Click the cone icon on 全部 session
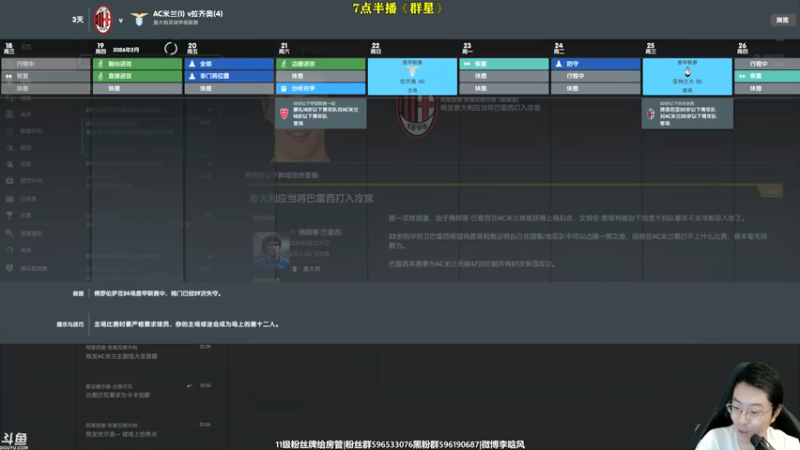 point(192,64)
